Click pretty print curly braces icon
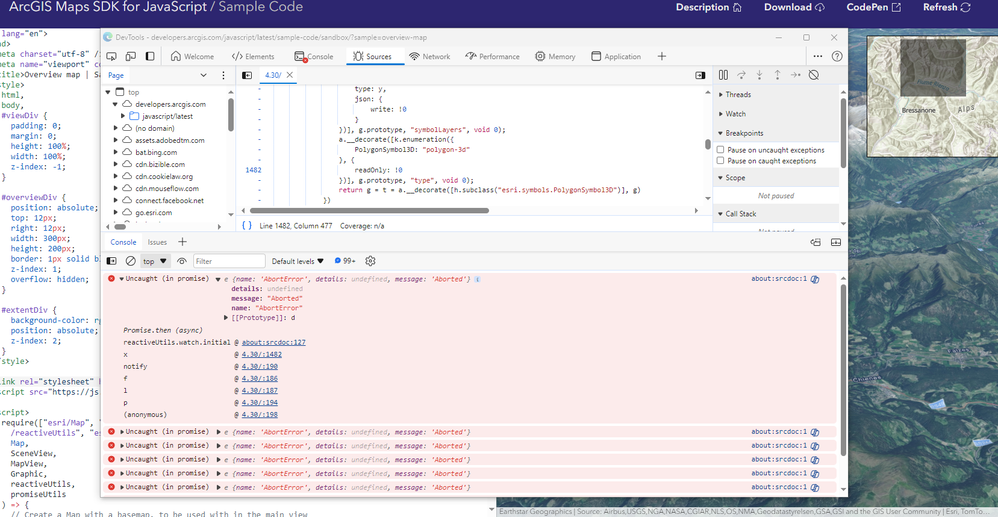This screenshot has width=998, height=517. (247, 226)
